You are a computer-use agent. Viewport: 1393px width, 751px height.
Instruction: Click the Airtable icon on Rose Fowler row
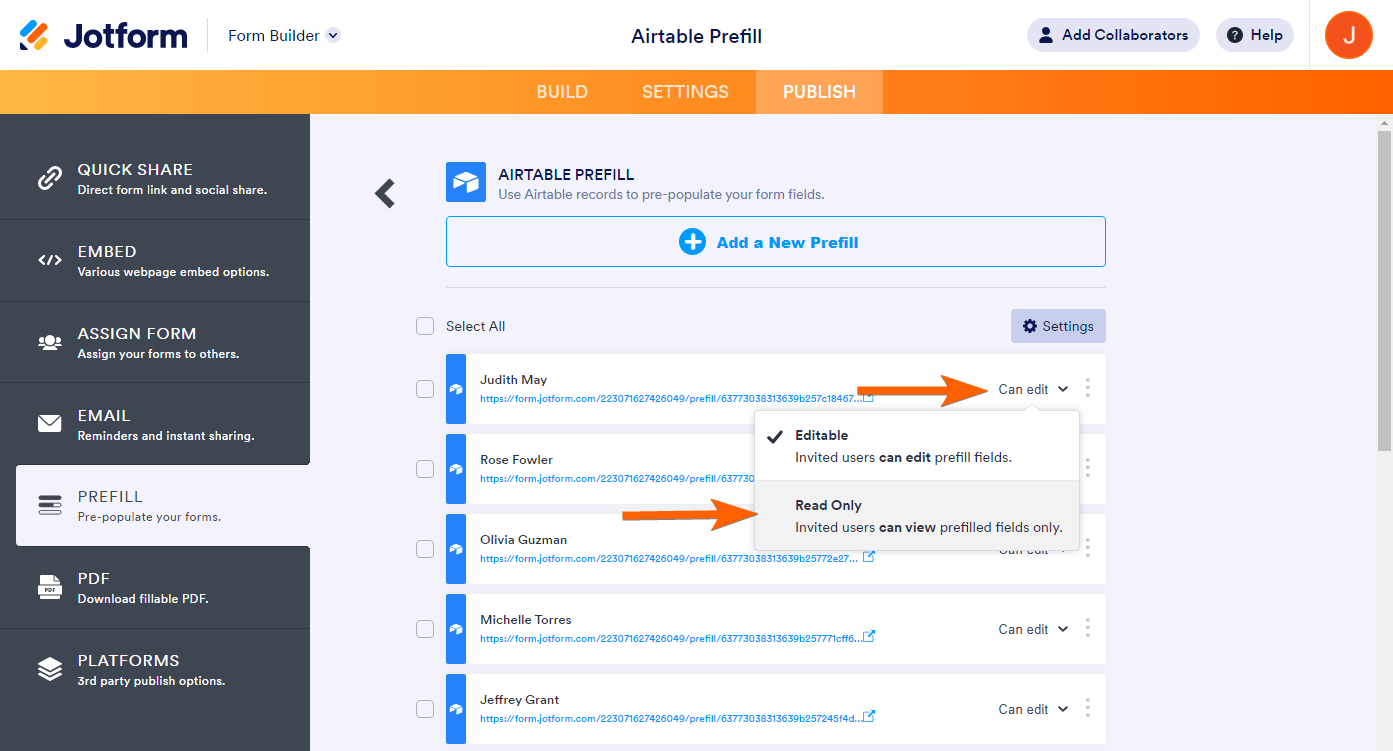(456, 469)
